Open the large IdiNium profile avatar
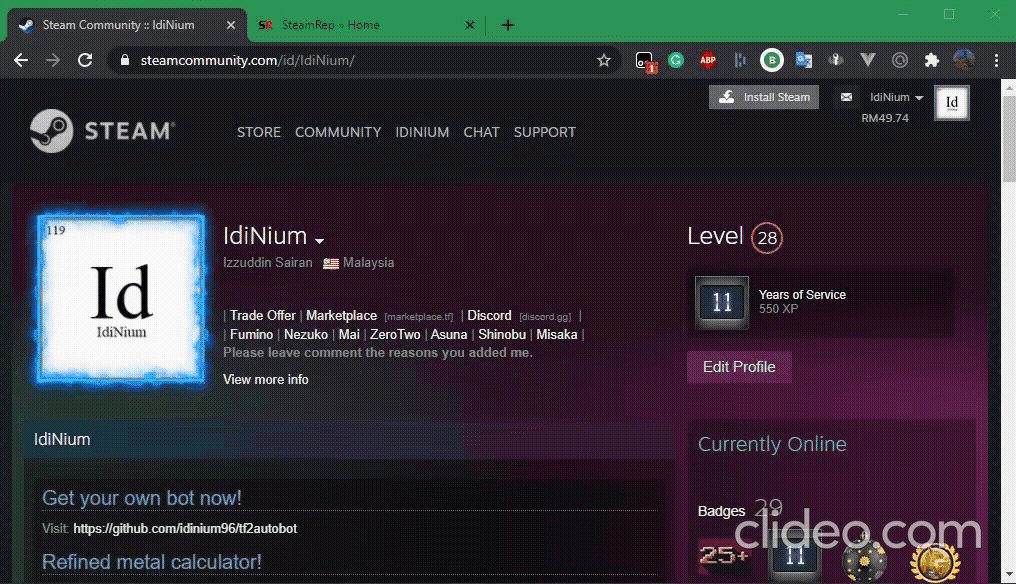Screen dimensions: 1016x584 [121, 298]
